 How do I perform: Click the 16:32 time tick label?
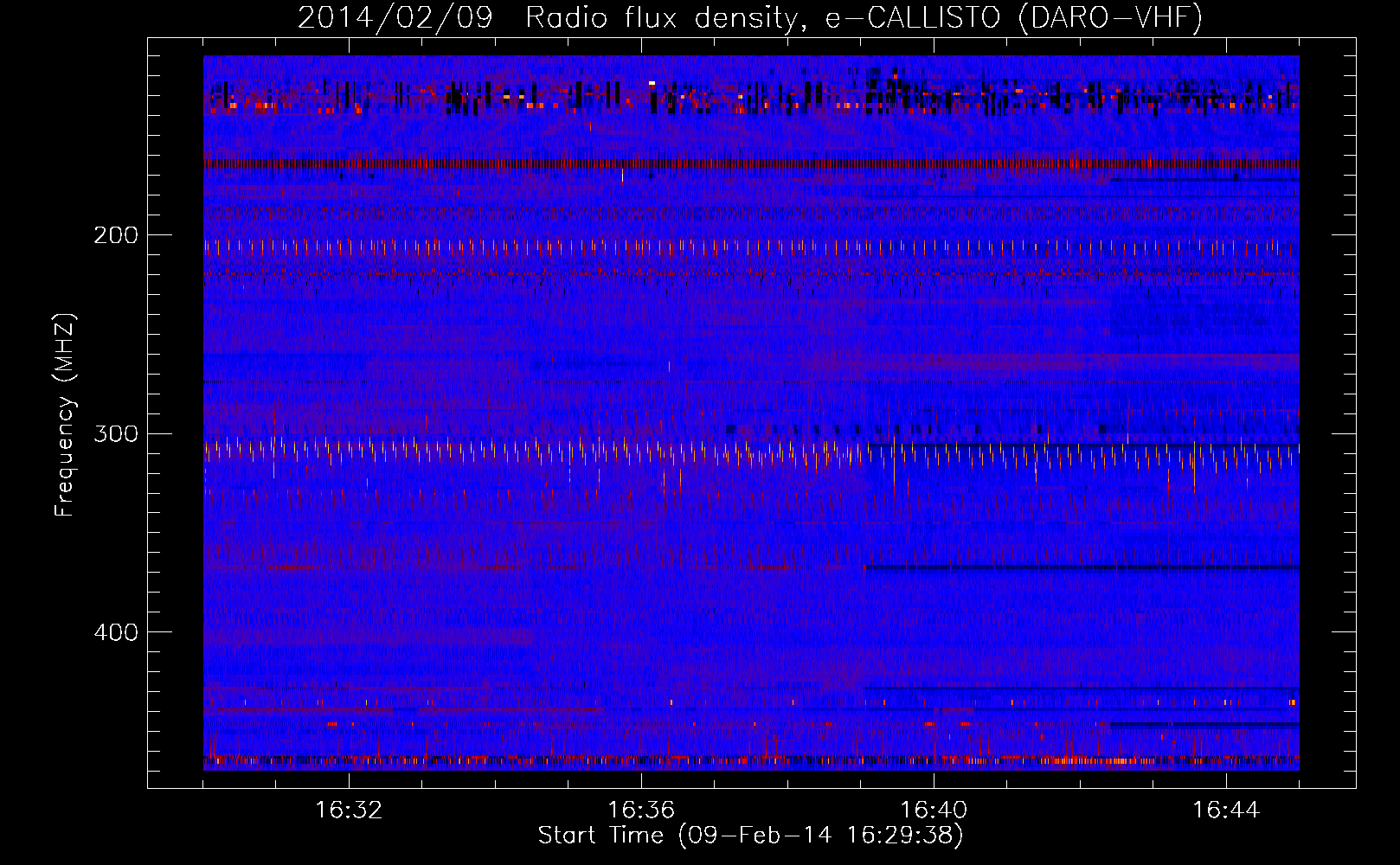(349, 811)
